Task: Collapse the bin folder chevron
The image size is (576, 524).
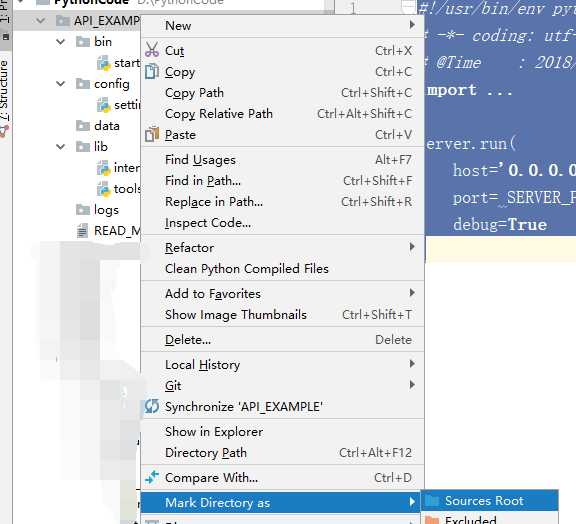Action: [61, 42]
